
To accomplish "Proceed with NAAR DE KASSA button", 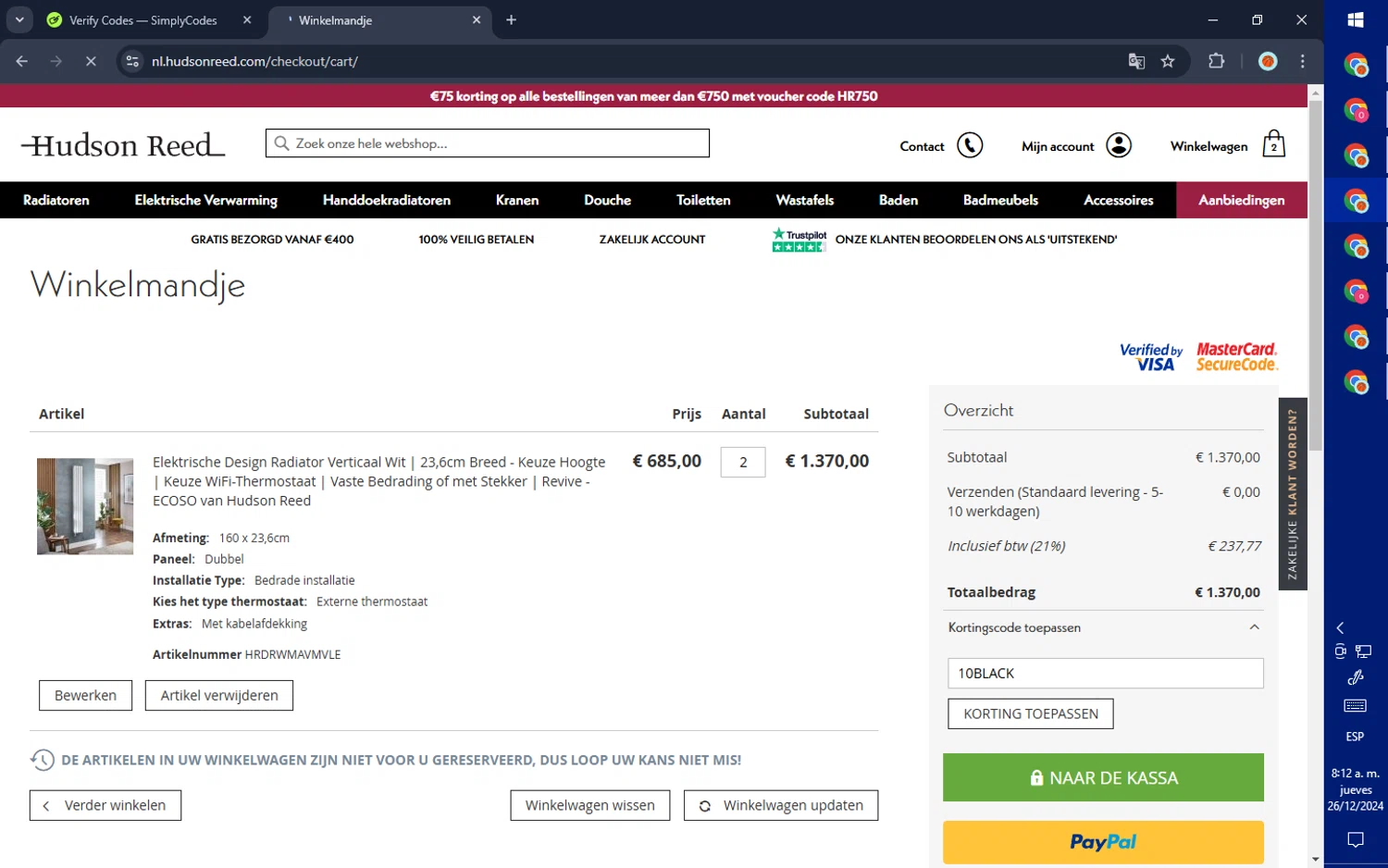I will coord(1103,777).
